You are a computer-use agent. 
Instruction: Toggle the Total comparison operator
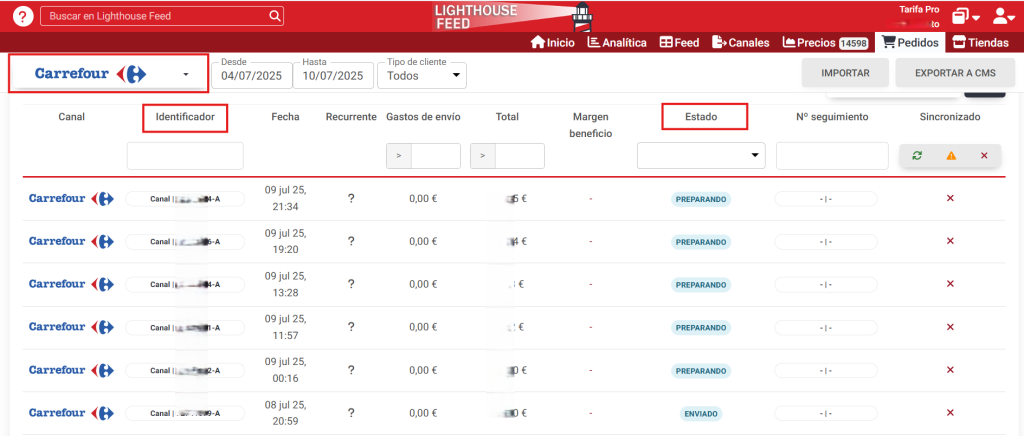point(483,156)
